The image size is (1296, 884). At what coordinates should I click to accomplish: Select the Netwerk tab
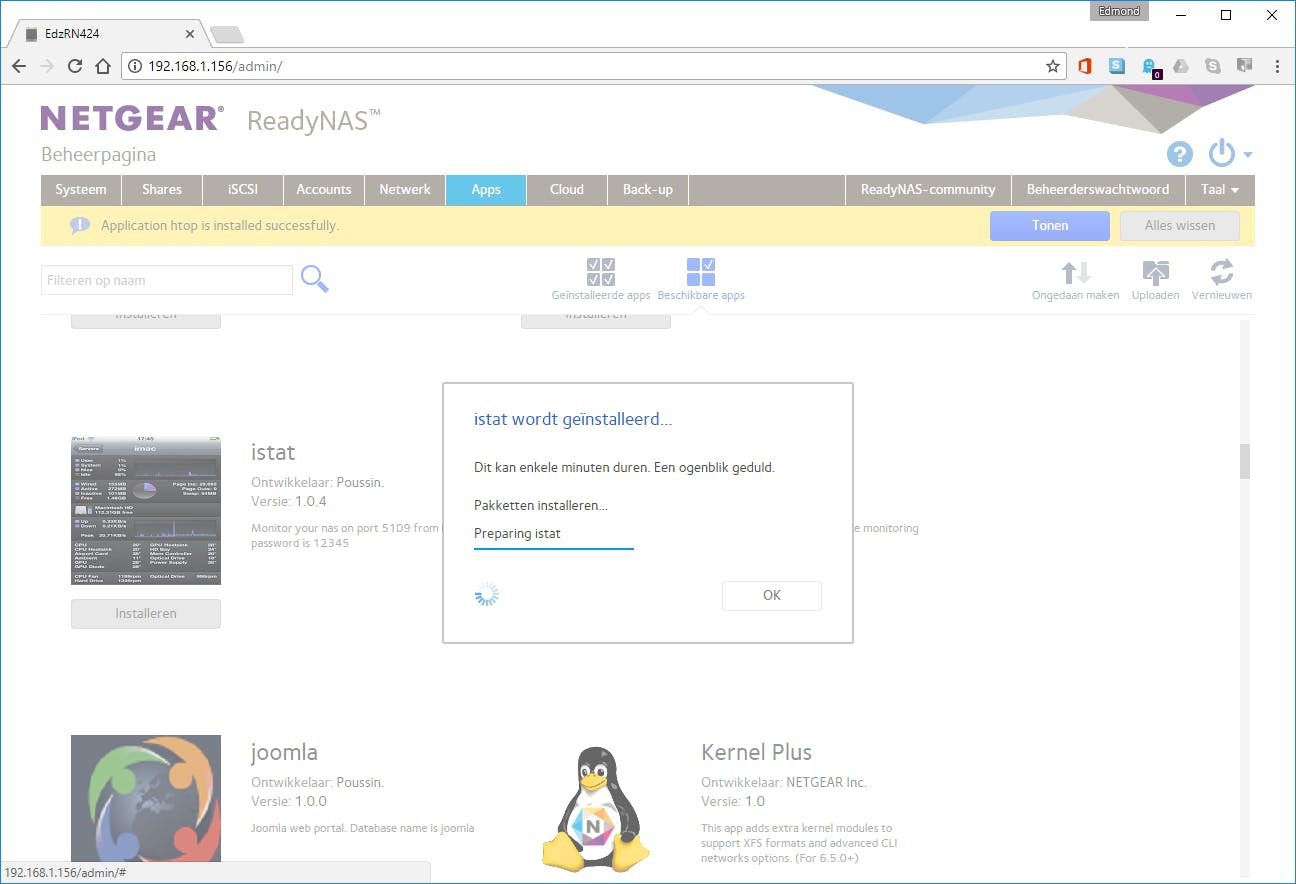pyautogui.click(x=405, y=190)
